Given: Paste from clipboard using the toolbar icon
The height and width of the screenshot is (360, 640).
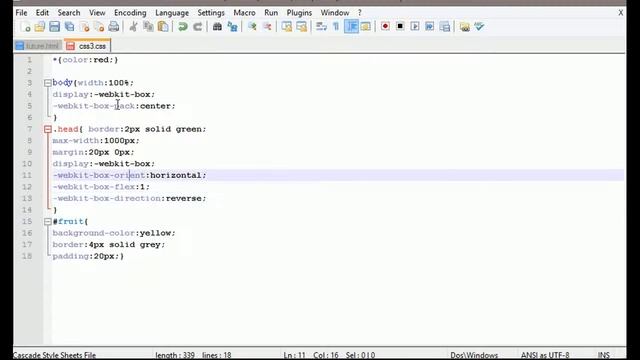Looking at the screenshot, I should [163, 27].
